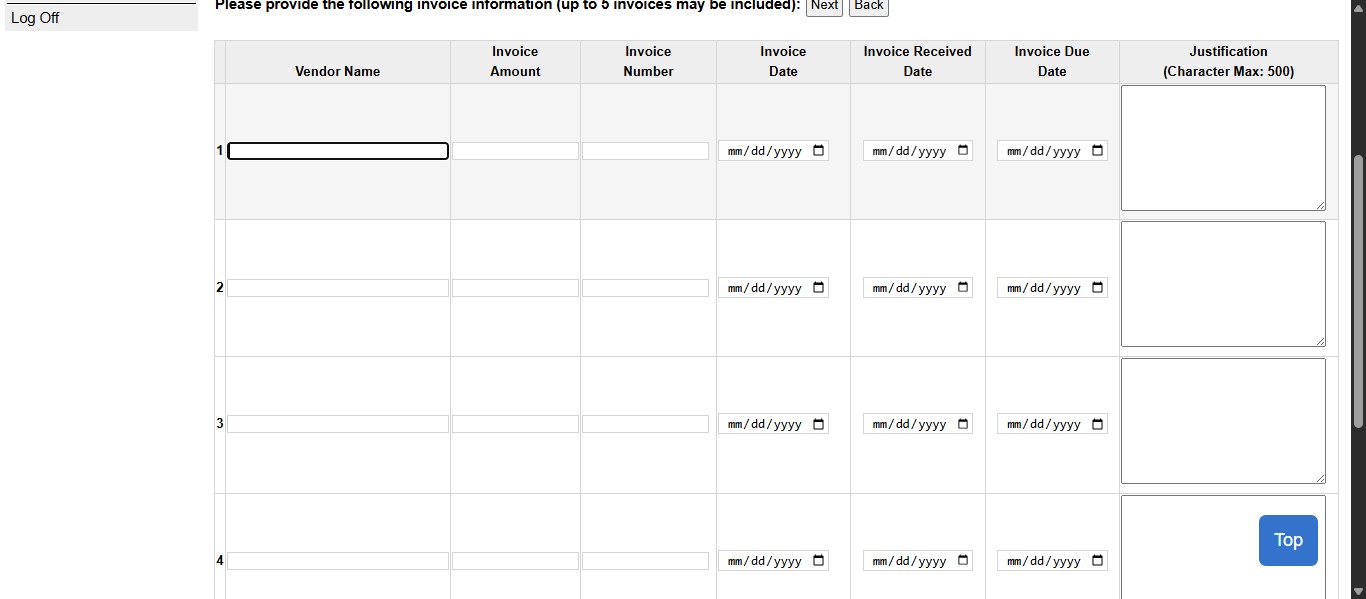Click the row 2 Invoice Amount field
The width and height of the screenshot is (1366, 599).
pyautogui.click(x=515, y=288)
